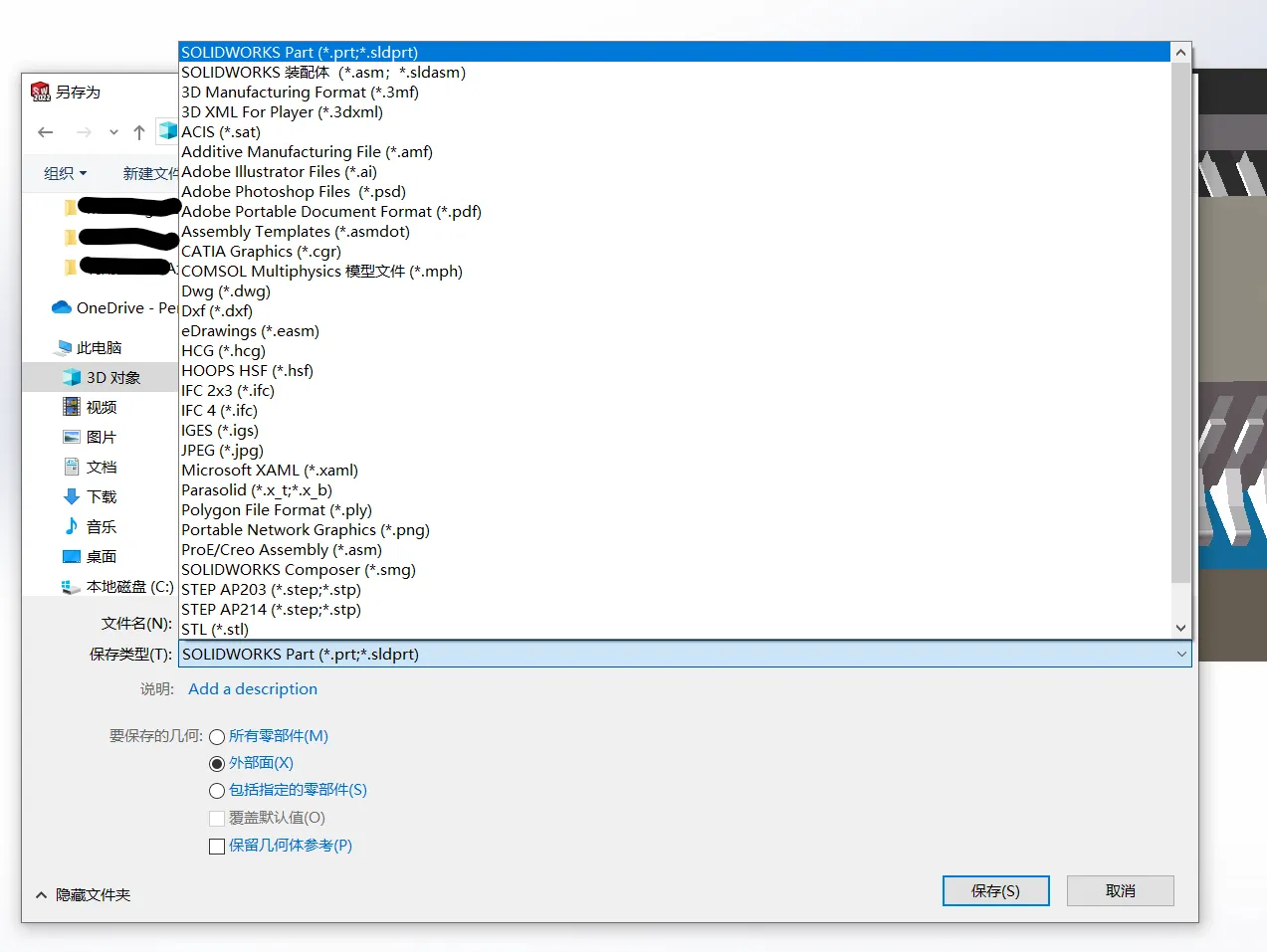Collapse folders with 隐藏文件夹
The height and width of the screenshot is (952, 1267).
coord(84,894)
